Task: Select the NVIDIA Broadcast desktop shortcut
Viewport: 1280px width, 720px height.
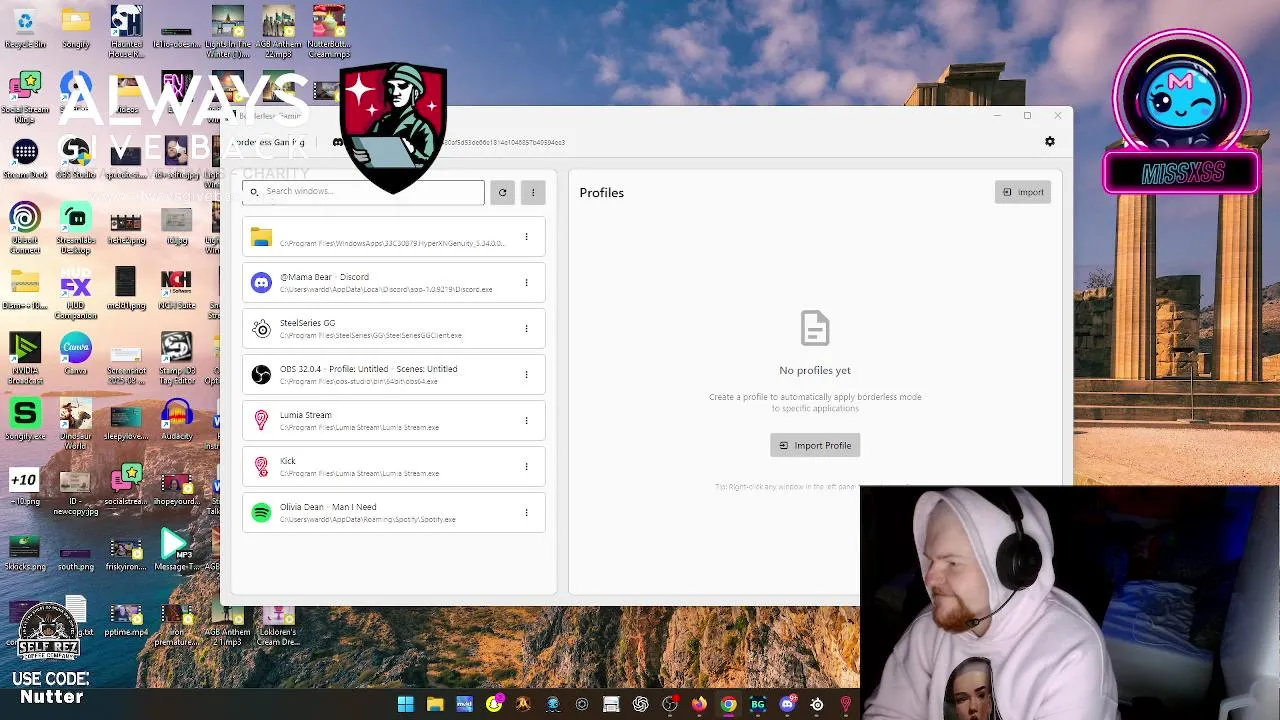Action: [x=25, y=358]
